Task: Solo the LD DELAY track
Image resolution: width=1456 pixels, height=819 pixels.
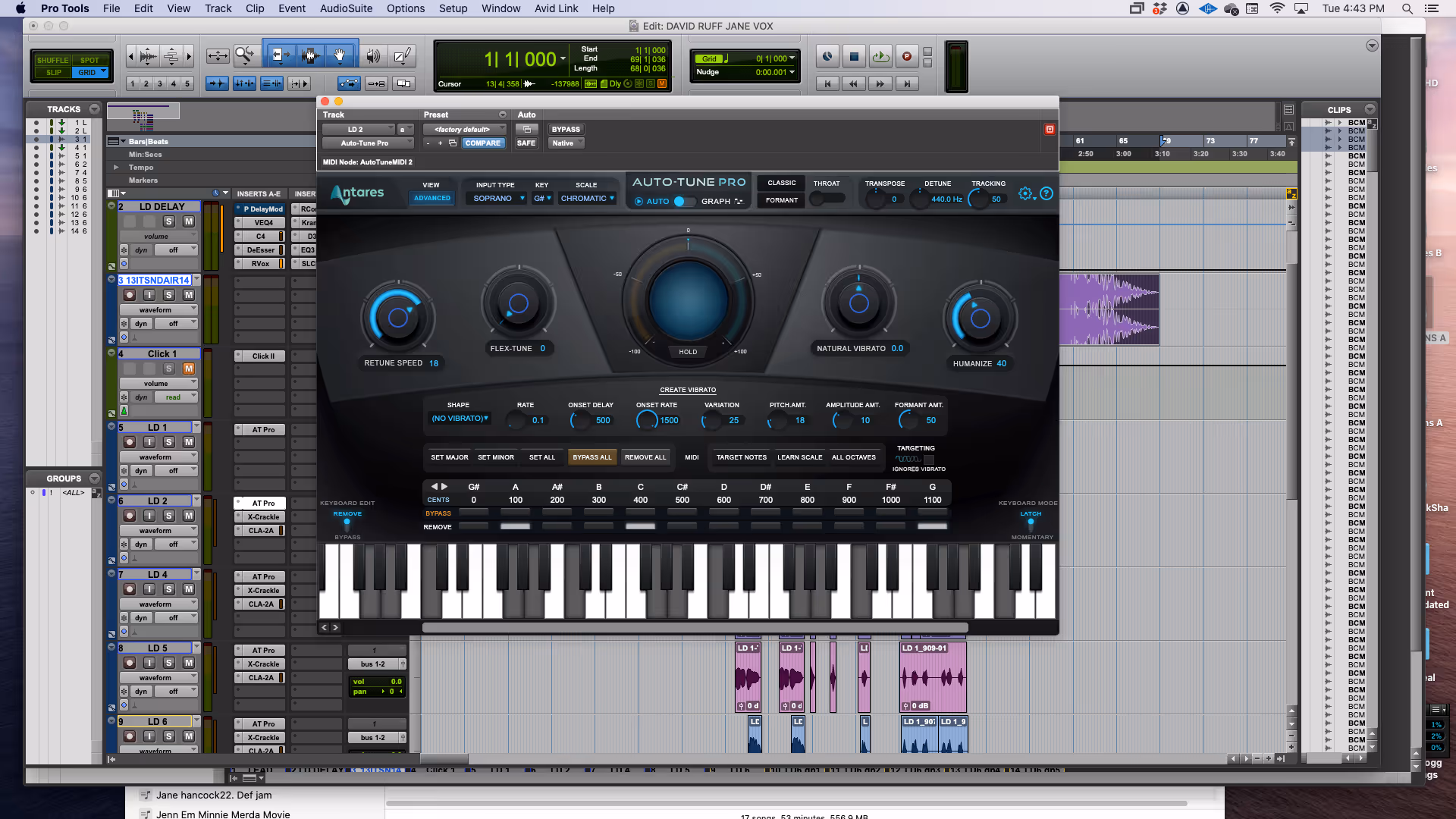Action: (x=169, y=221)
